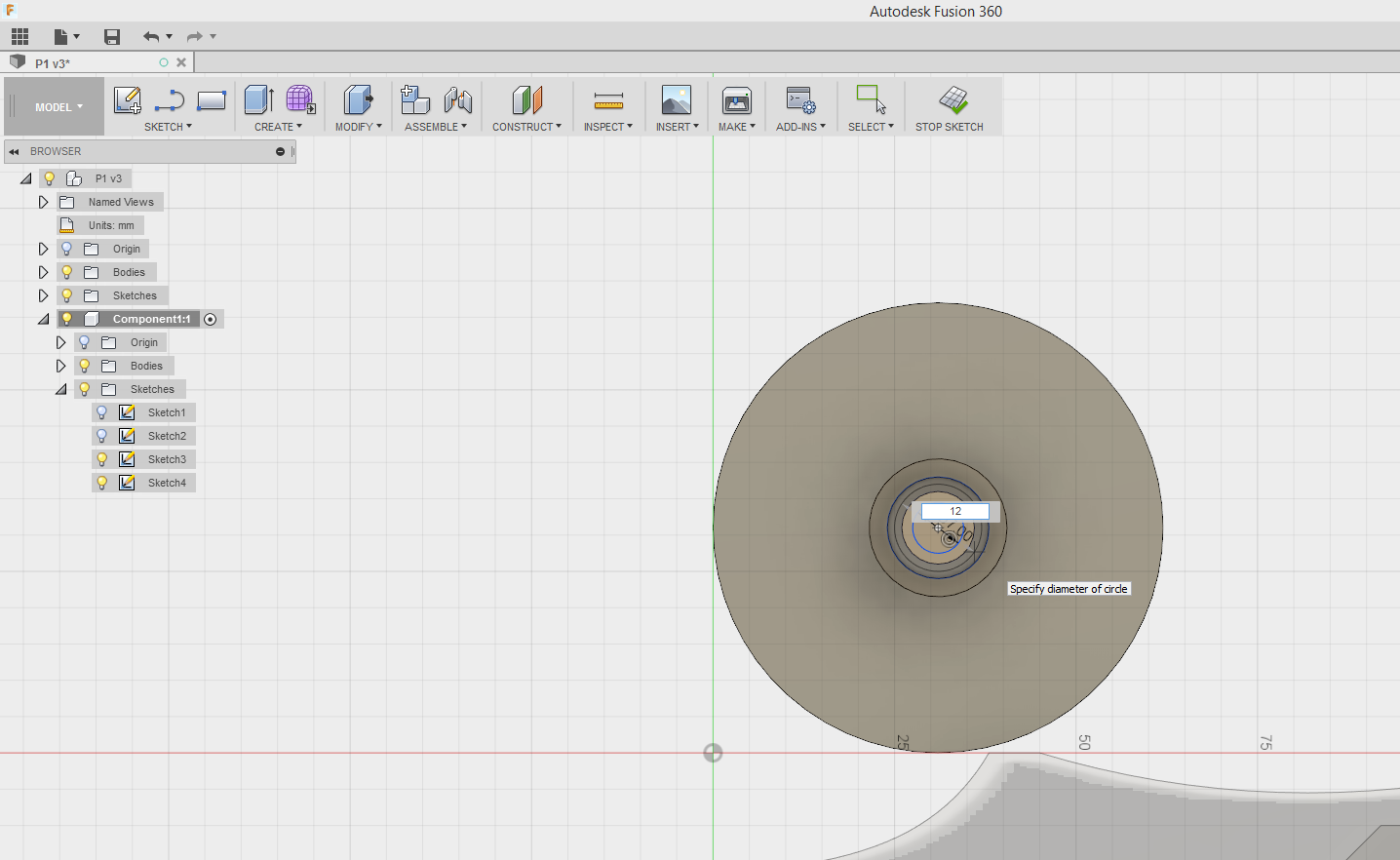Toggle visibility bulb of P1 v3 root
Screen dimensions: 1400x860
[x=49, y=178]
